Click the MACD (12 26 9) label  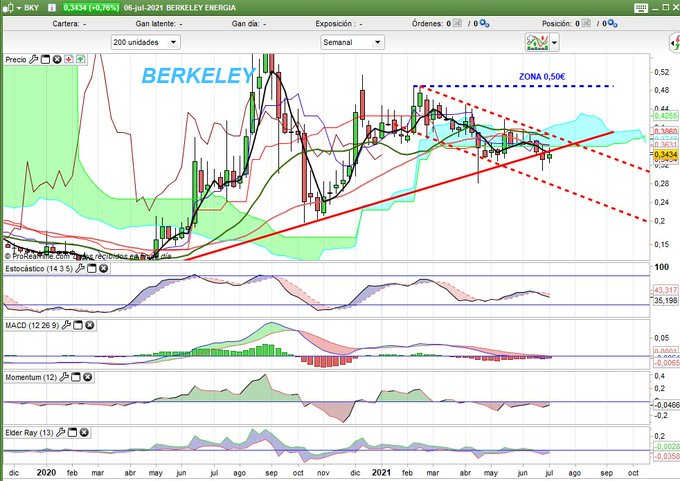tap(32, 325)
